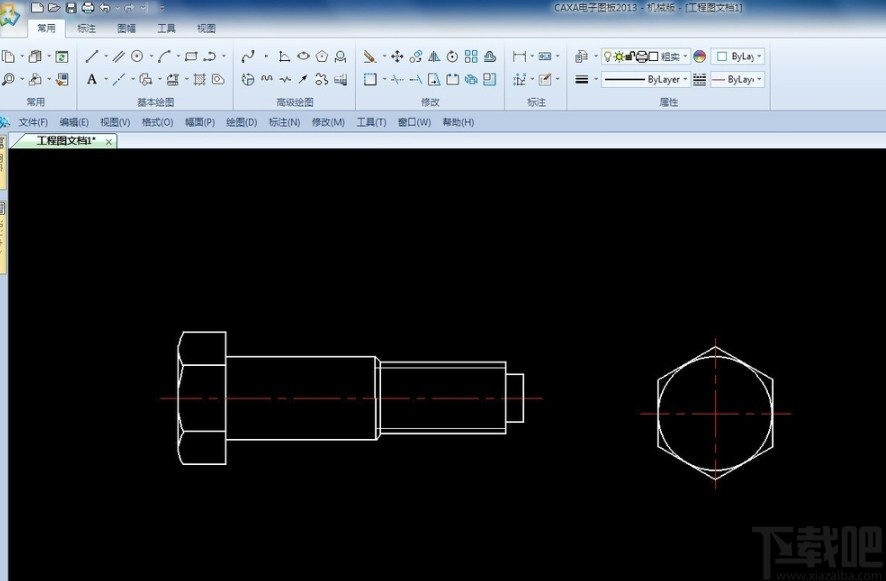Screen dimensions: 886x581
Task: Switch to the 图幅 ribbon tab
Action: pyautogui.click(x=127, y=28)
